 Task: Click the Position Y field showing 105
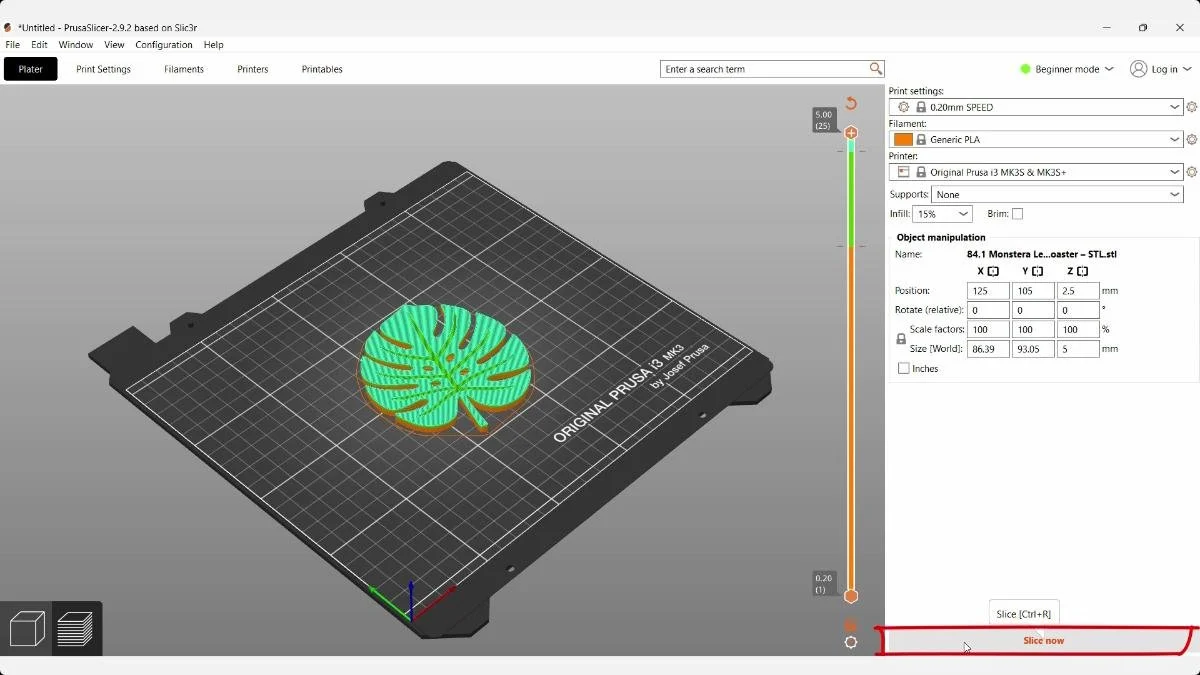click(x=1033, y=291)
